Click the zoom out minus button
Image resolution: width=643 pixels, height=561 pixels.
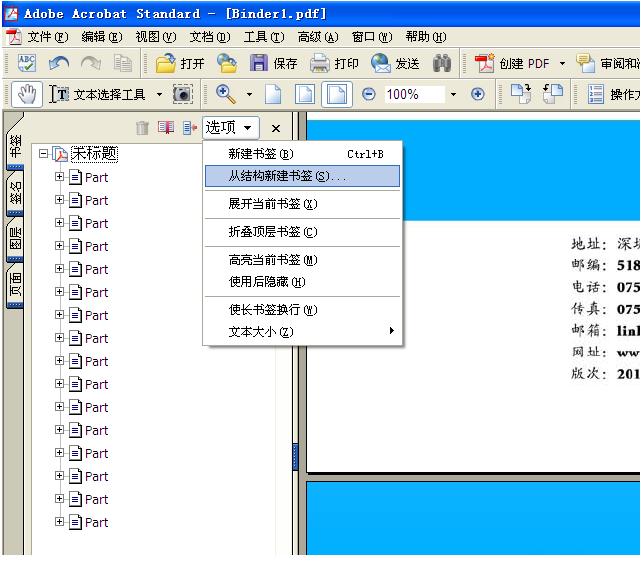[x=368, y=94]
